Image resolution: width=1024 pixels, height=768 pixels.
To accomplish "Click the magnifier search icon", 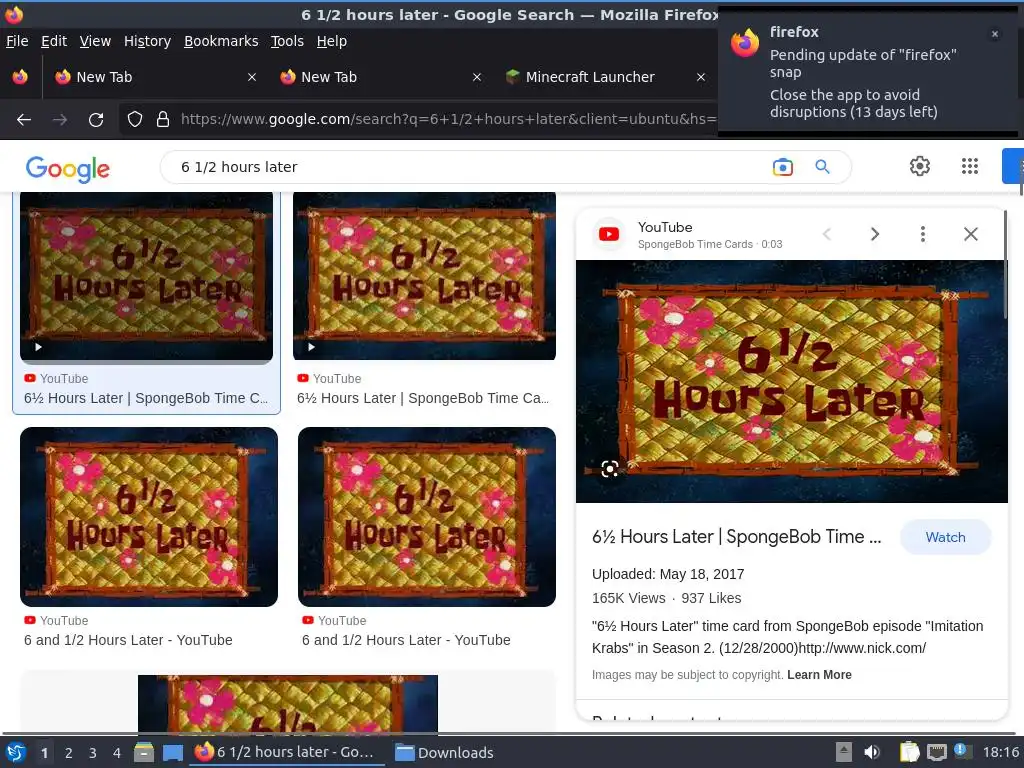I will (x=822, y=167).
